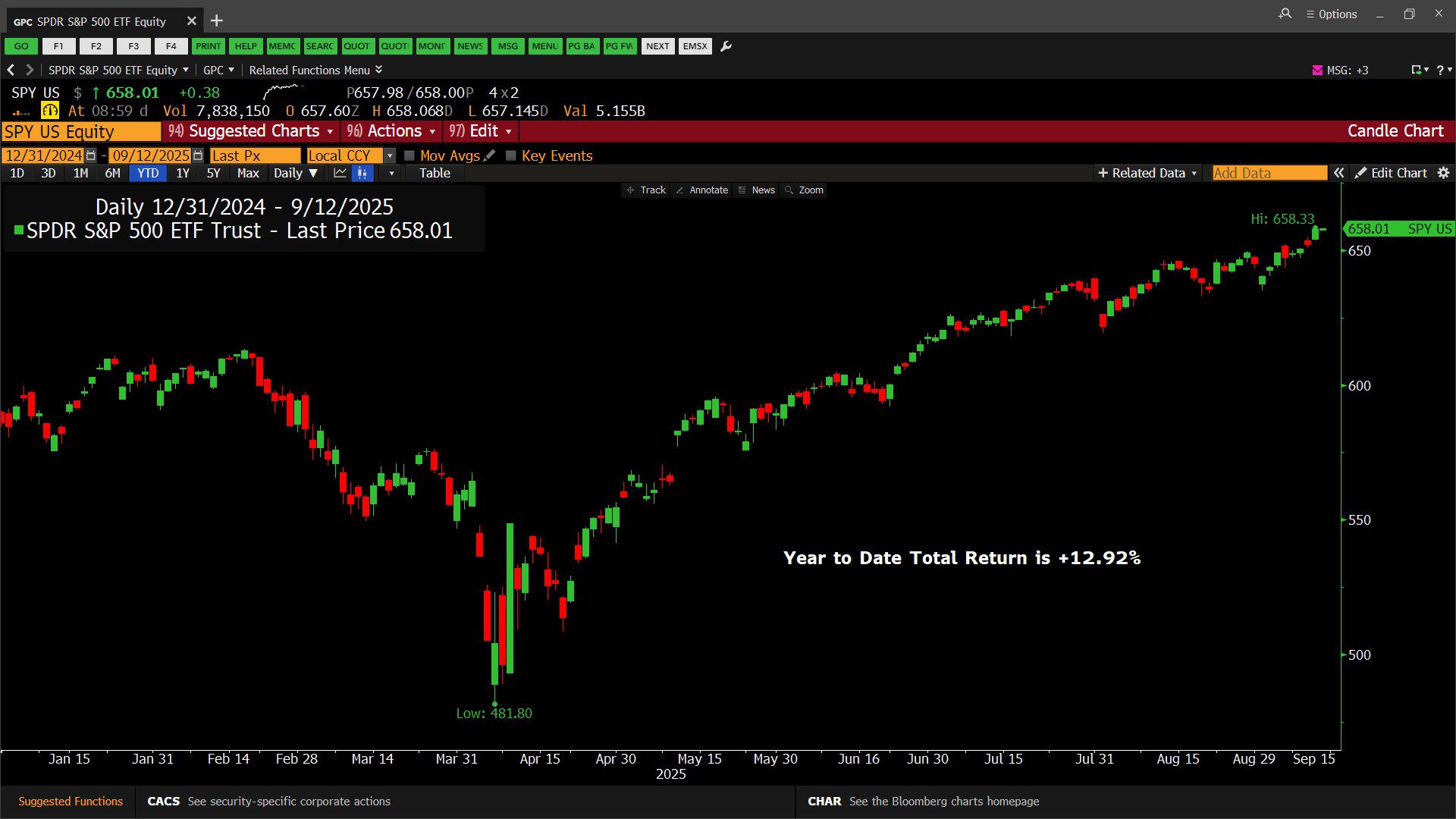
Task: Select the 3D range tab
Action: (x=49, y=173)
